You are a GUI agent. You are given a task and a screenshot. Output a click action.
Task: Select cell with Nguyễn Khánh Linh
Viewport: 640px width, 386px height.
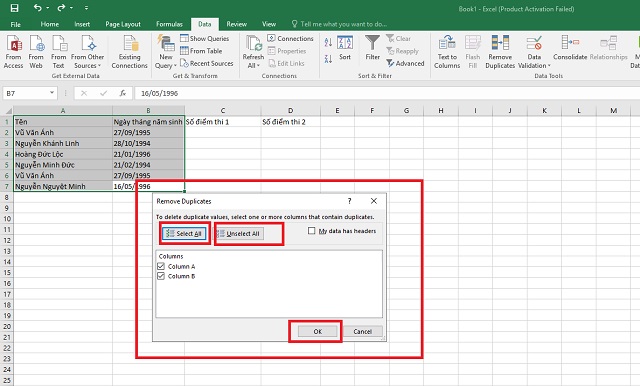(63, 143)
